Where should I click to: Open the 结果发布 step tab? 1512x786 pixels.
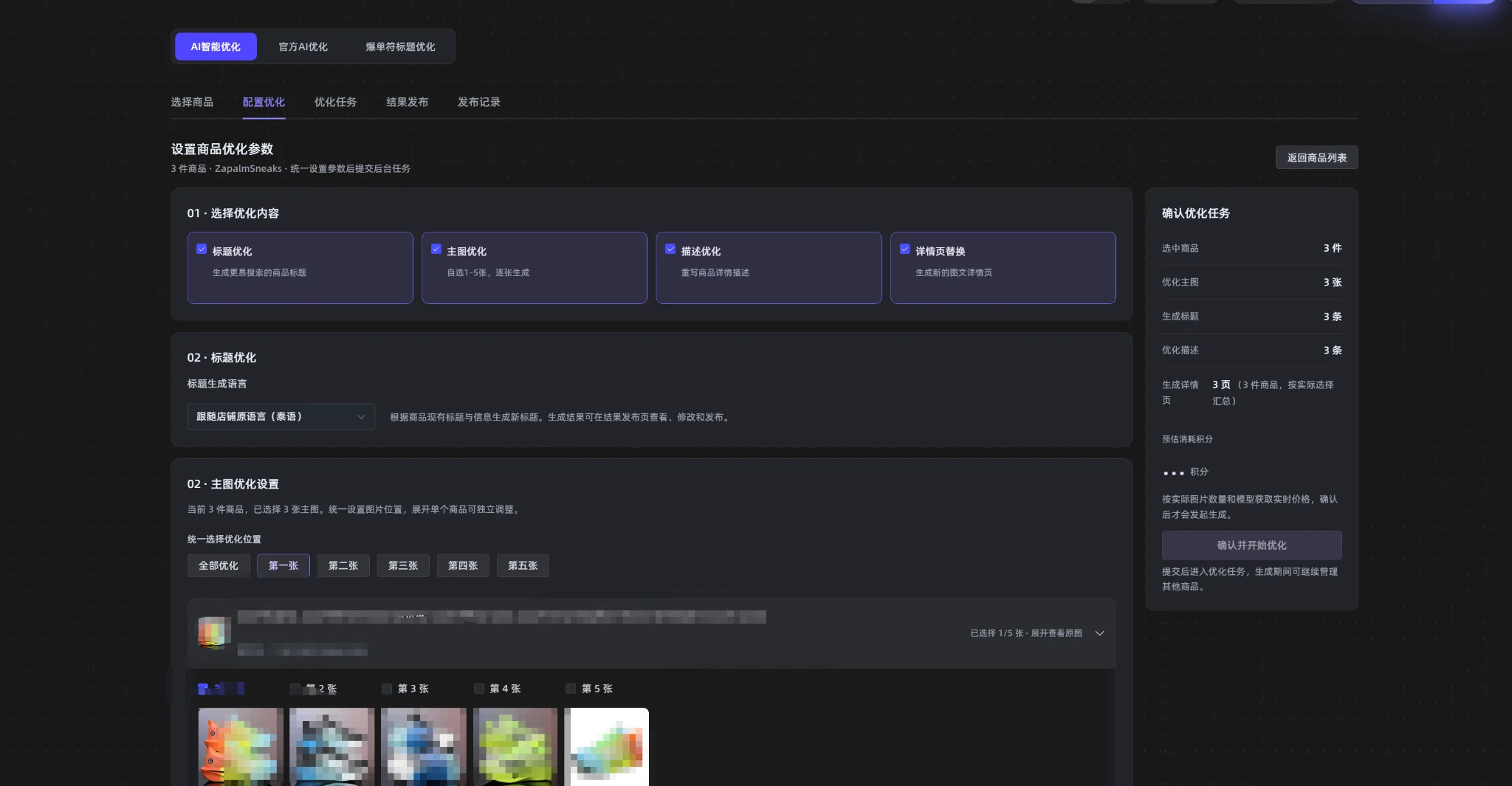point(407,102)
